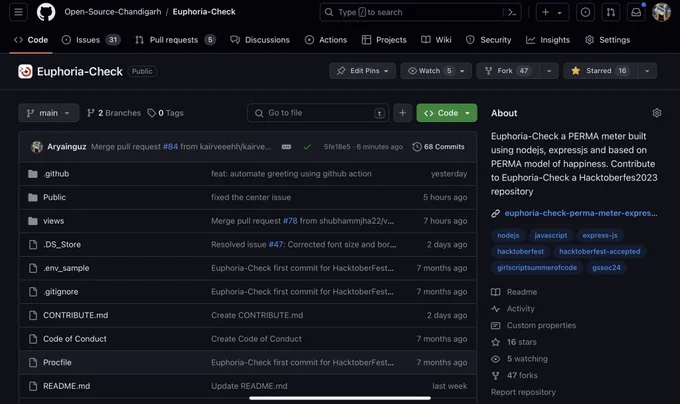Open the euphoria-check-perma-meter website link
Image resolution: width=680 pixels, height=404 pixels.
(581, 213)
